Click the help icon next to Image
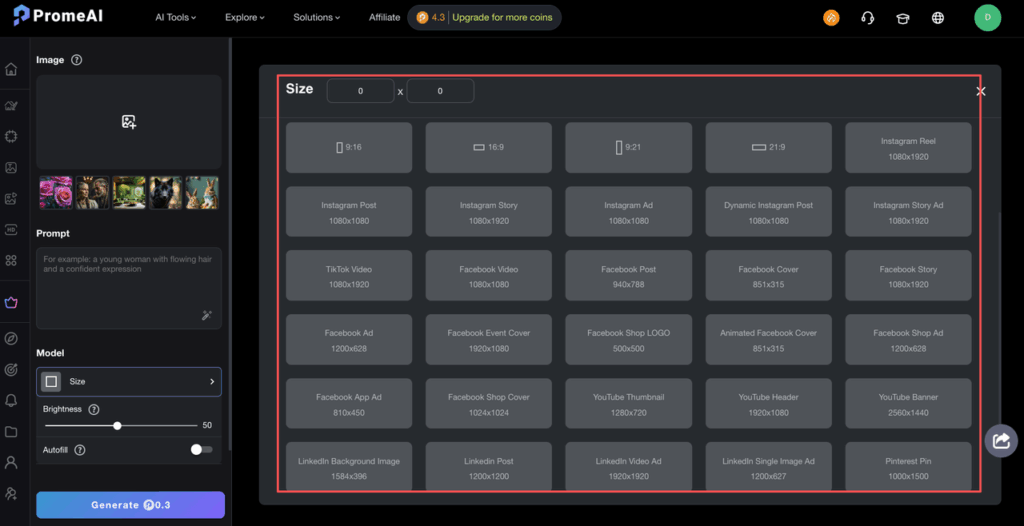Image resolution: width=1024 pixels, height=526 pixels. [76, 60]
